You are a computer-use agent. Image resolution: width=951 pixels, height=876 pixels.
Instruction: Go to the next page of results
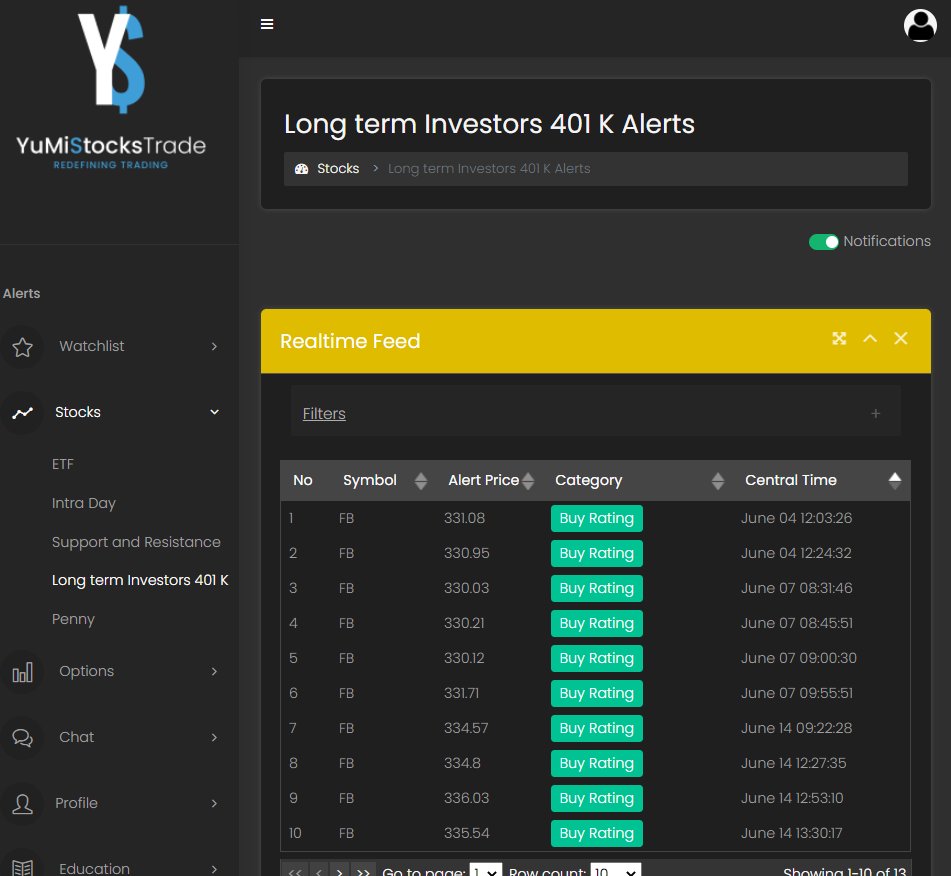point(340,871)
